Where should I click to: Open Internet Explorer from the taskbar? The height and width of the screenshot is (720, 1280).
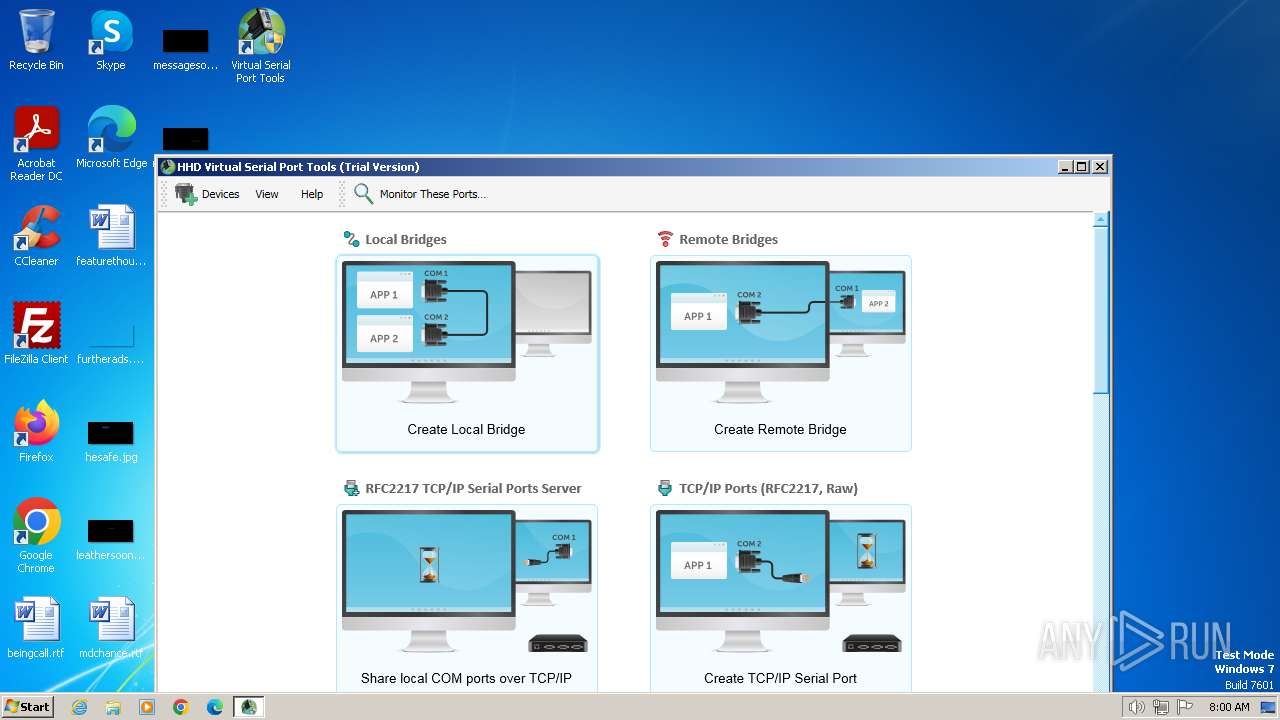(x=79, y=707)
